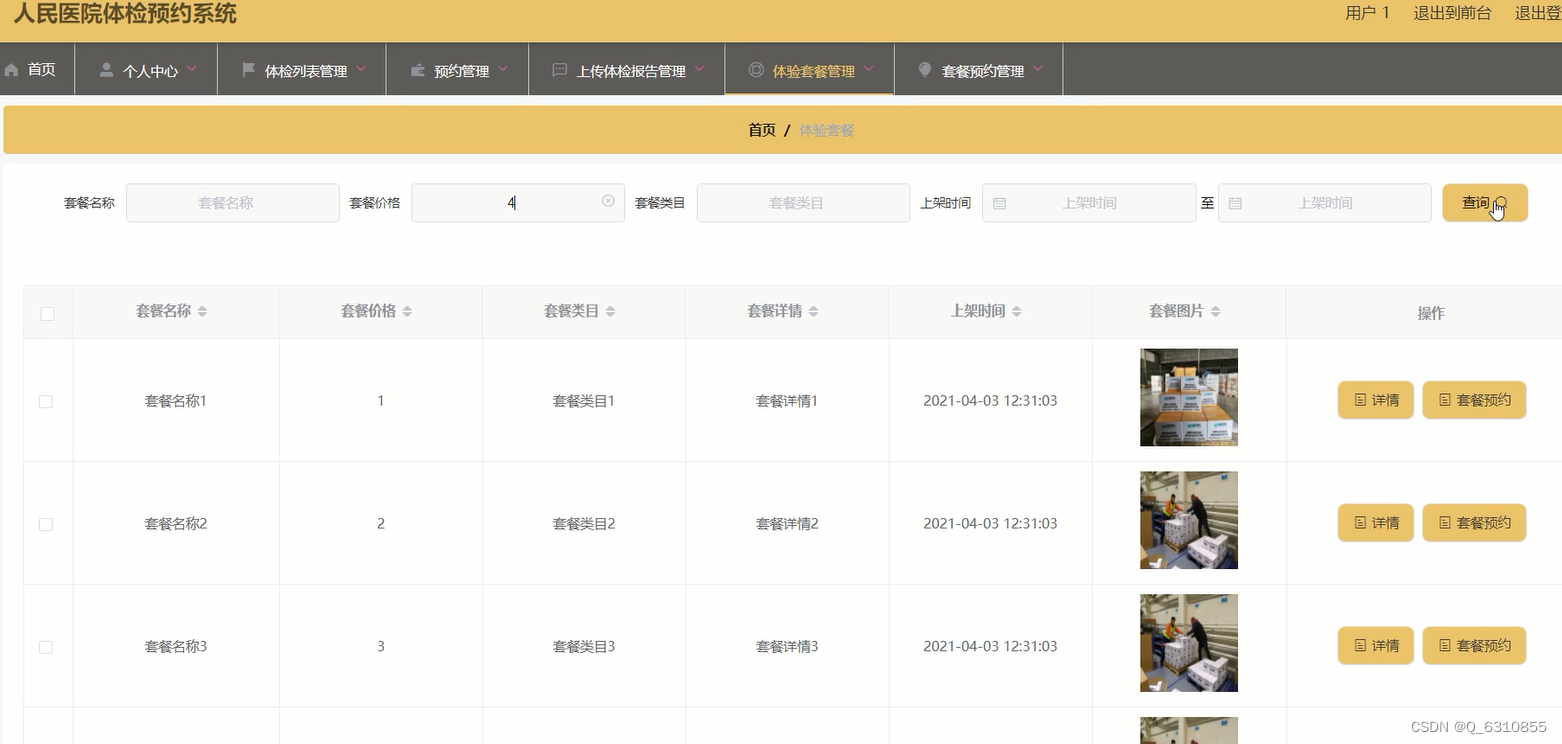Open 详情 for 套餐名称2
The width and height of the screenshot is (1562, 744).
pos(1375,523)
